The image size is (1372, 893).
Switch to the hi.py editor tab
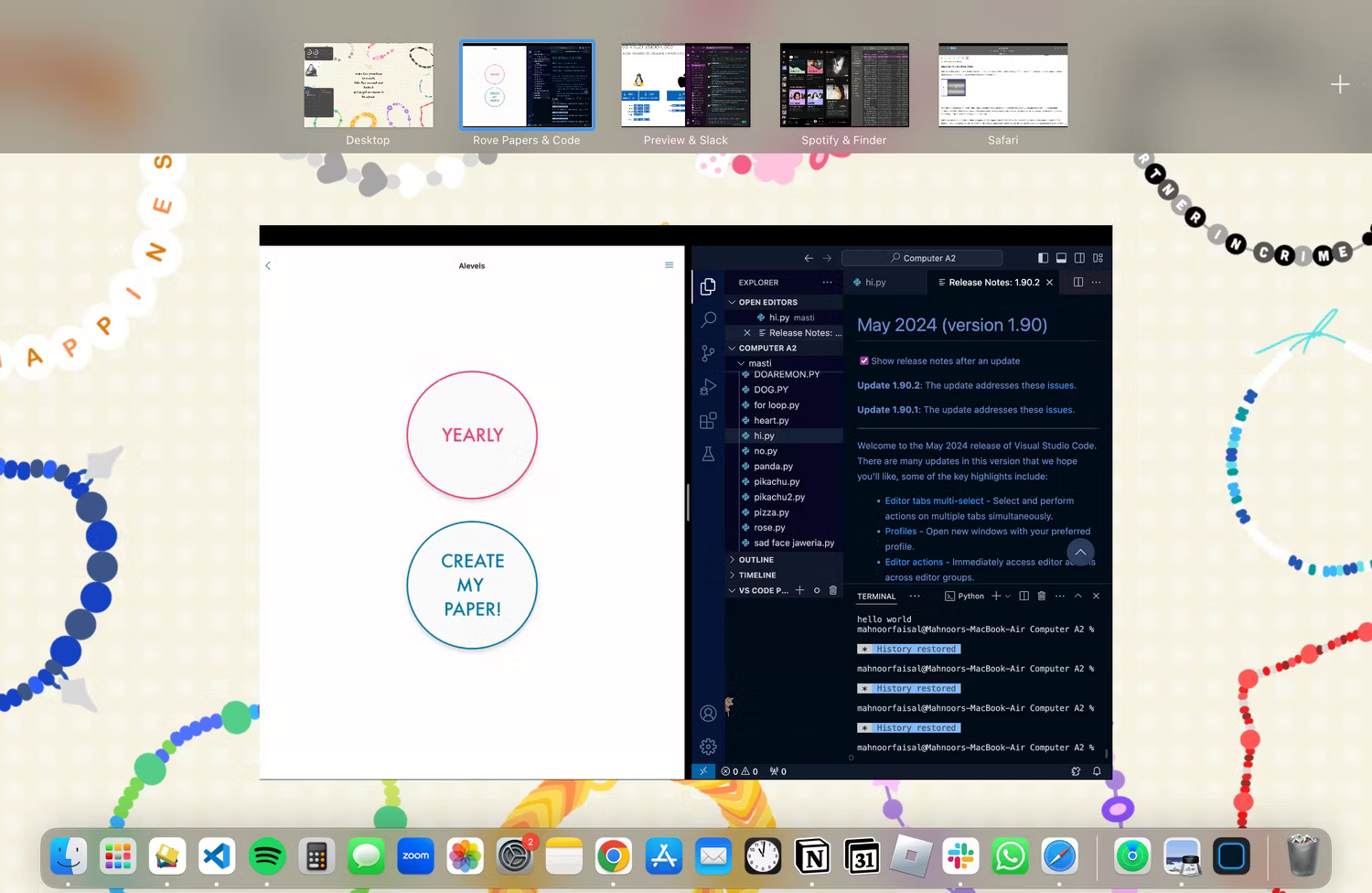click(874, 282)
